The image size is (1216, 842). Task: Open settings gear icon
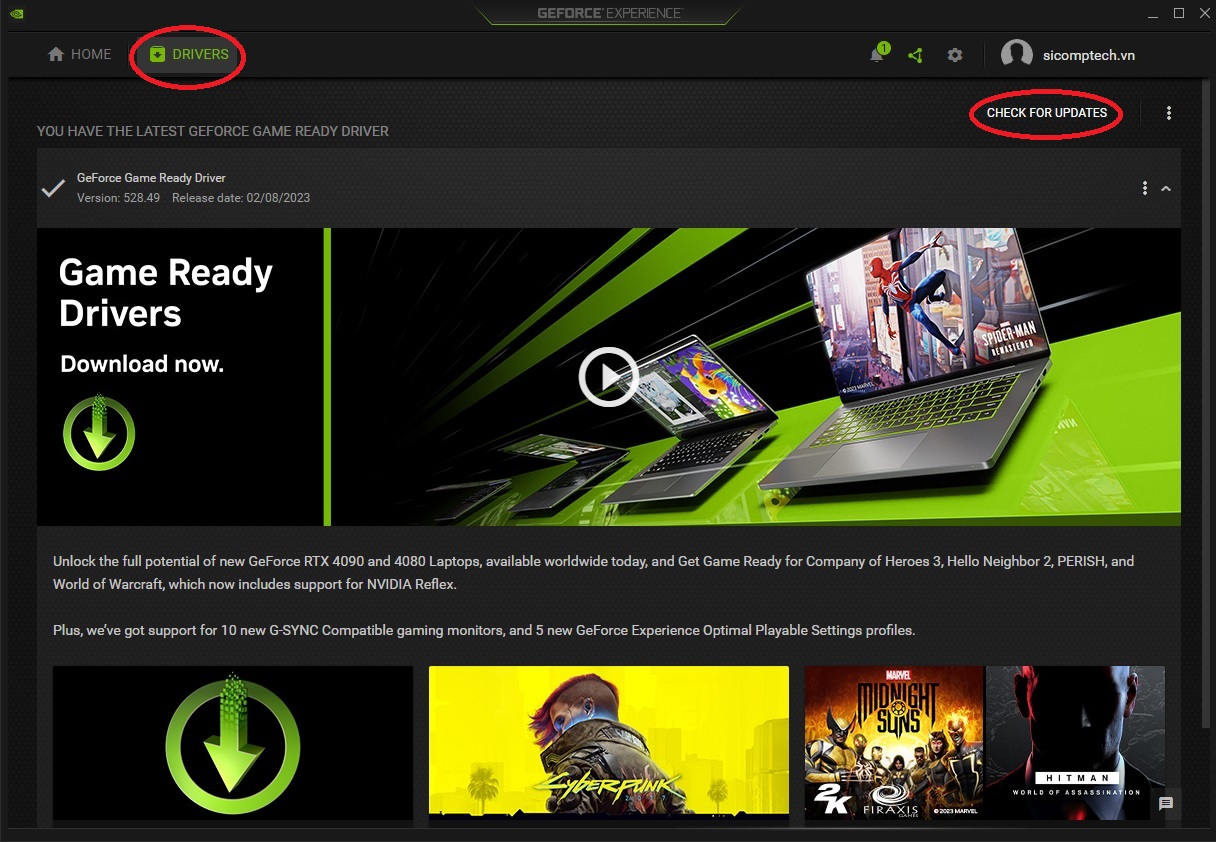click(x=955, y=56)
